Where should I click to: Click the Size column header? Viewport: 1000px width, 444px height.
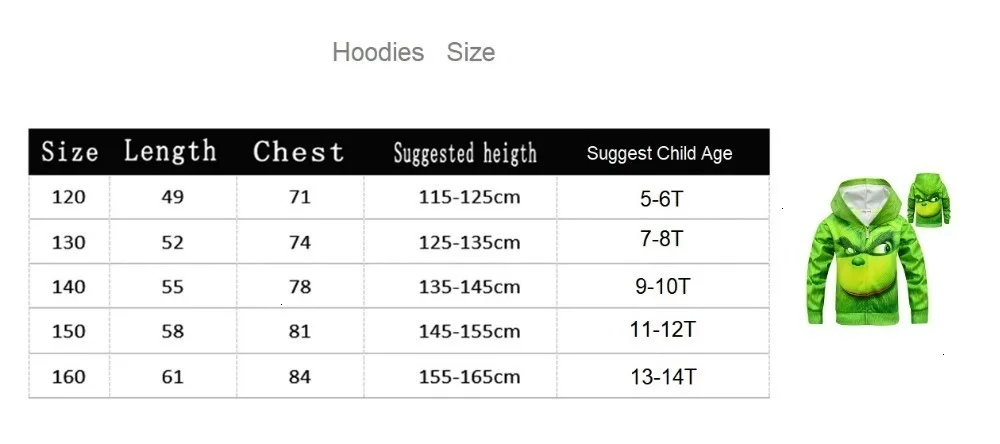(x=70, y=152)
